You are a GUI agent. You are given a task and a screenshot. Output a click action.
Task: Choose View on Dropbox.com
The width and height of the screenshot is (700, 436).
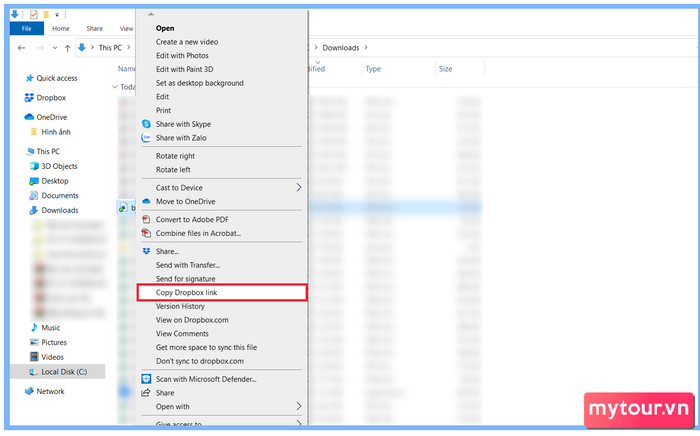(x=192, y=320)
